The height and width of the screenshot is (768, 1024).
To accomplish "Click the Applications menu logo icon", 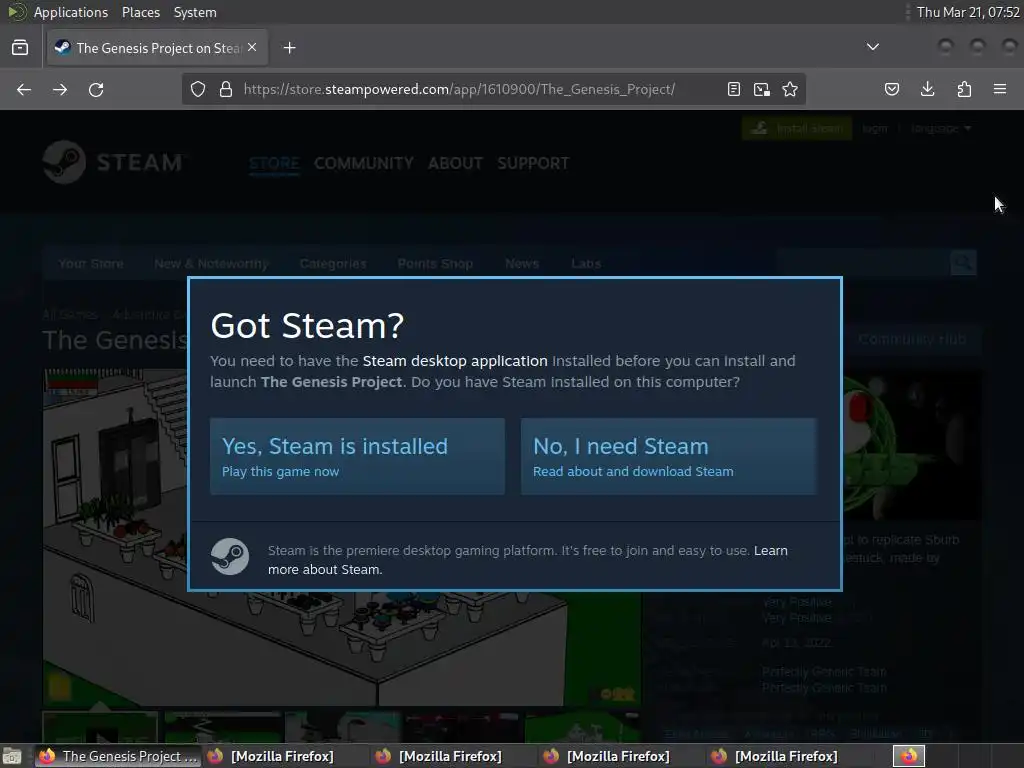I will coord(16,12).
